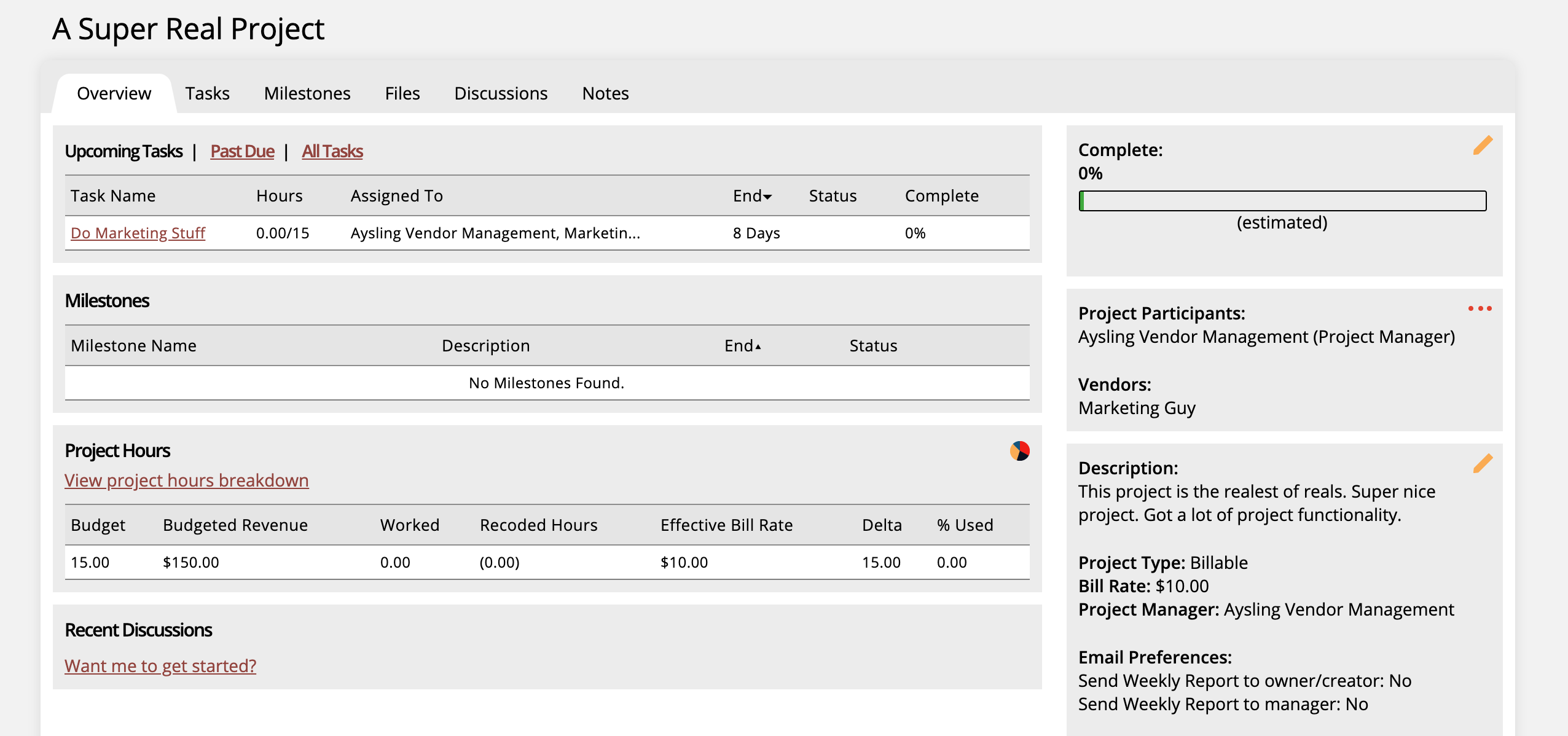Click 'Aysling Vendor Management, Marketin...' cell
The height and width of the screenshot is (736, 1568).
coord(495,233)
